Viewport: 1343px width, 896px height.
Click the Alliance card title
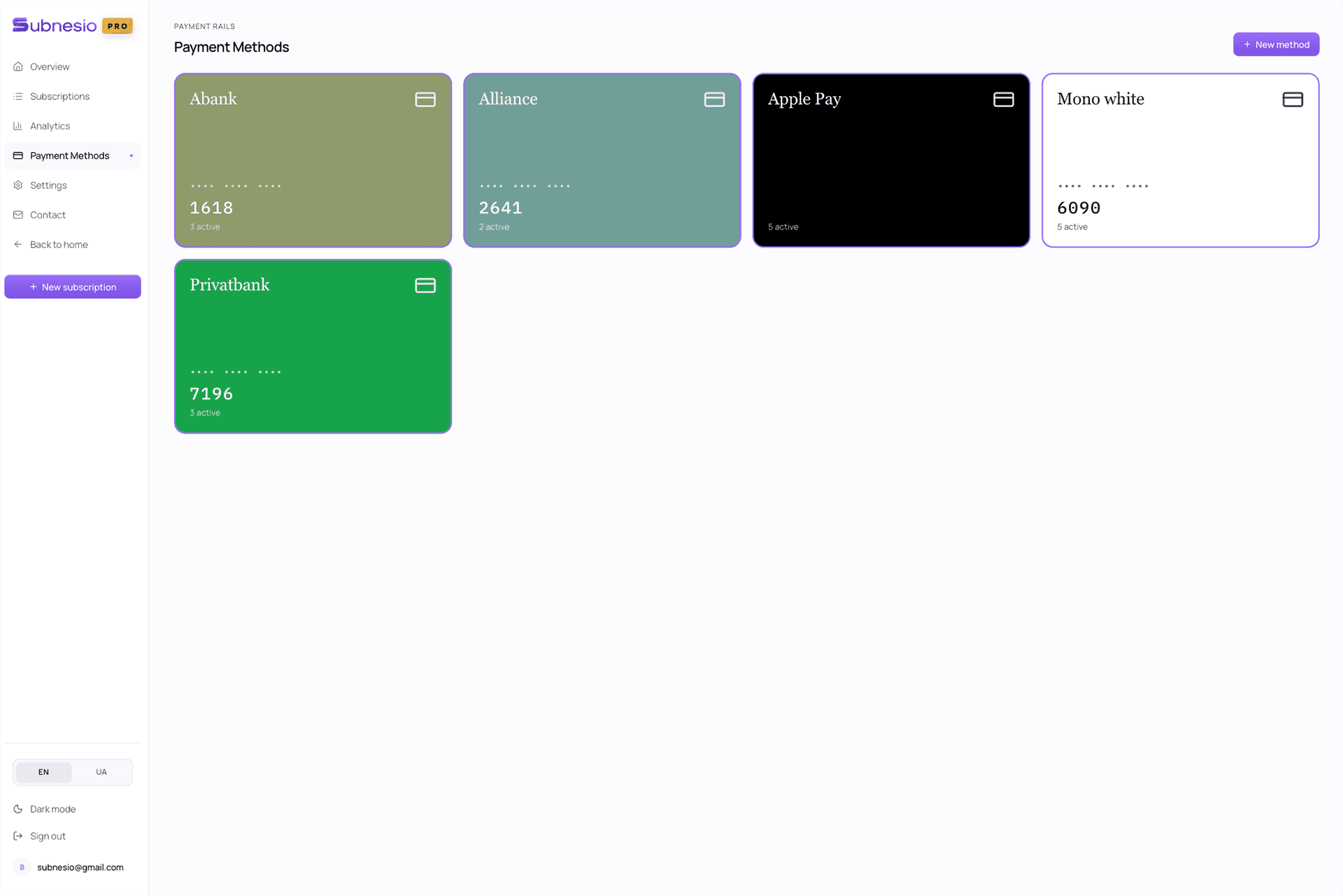click(x=509, y=99)
